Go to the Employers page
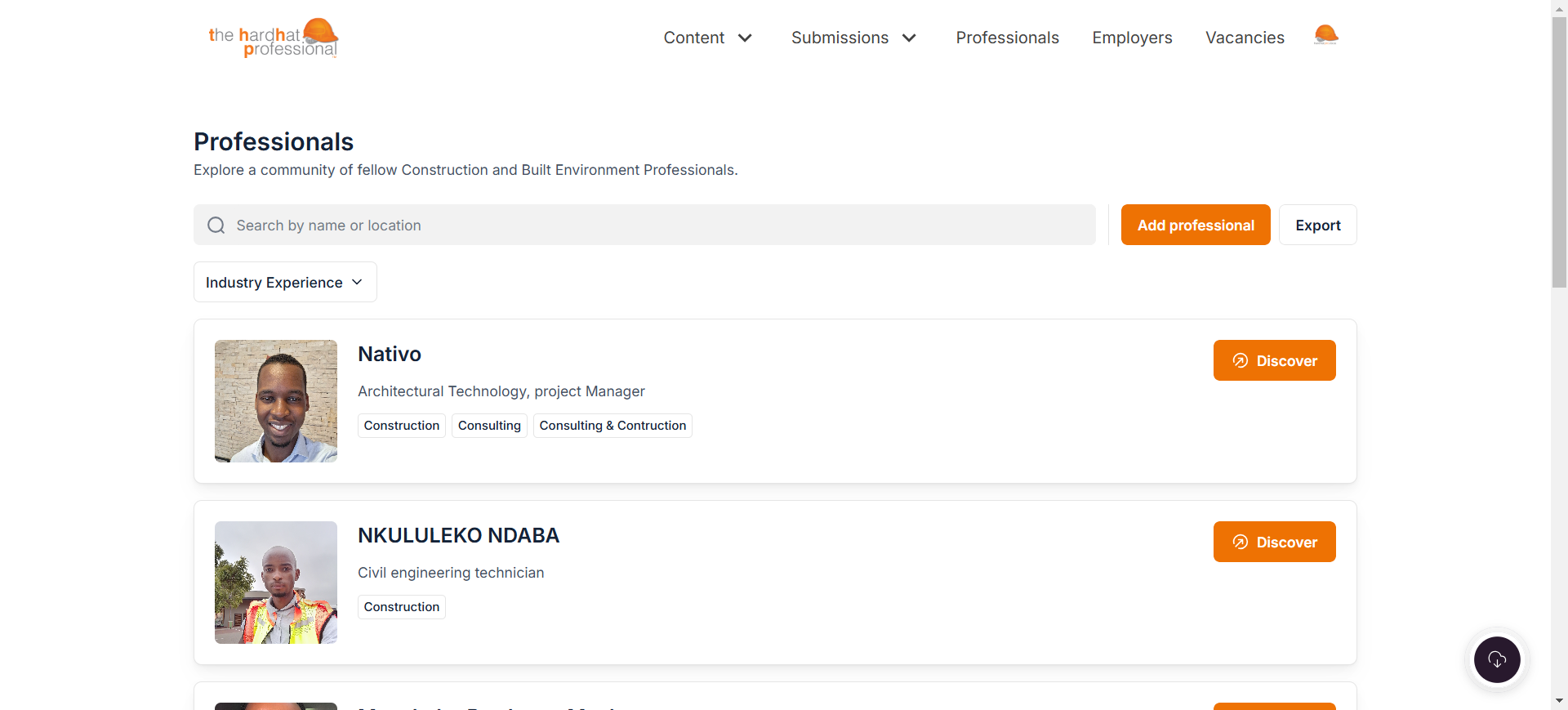 tap(1132, 38)
